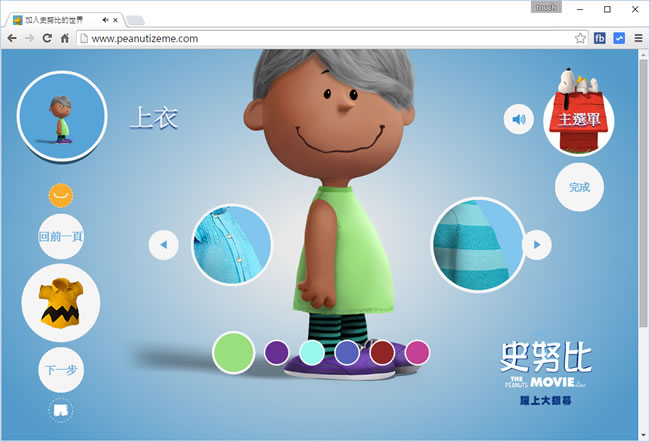Toggle page sound with speaker button
This screenshot has height=442, width=650.
(519, 119)
